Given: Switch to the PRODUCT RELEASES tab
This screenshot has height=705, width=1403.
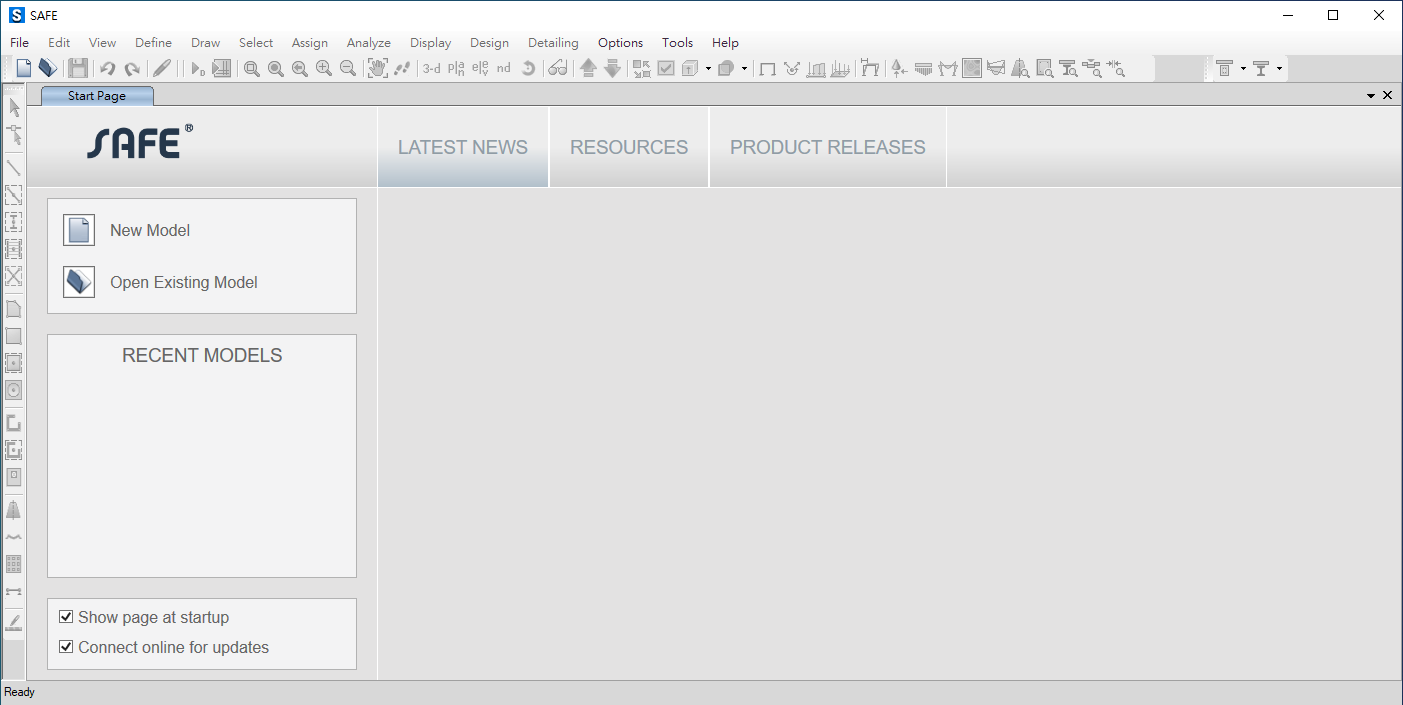Looking at the screenshot, I should coord(828,147).
